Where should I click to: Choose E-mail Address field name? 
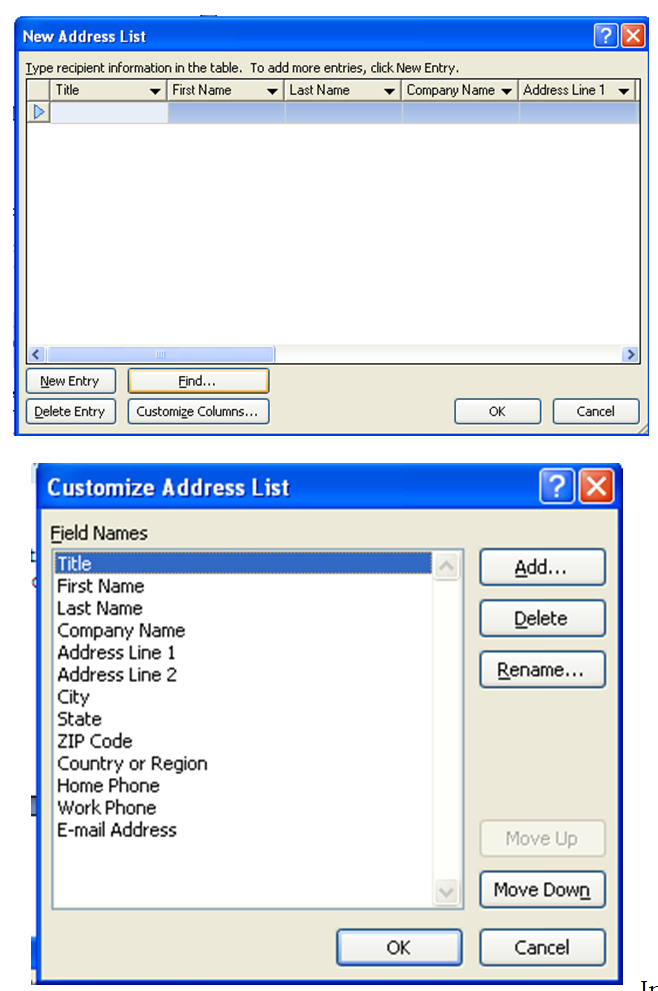pos(116,830)
